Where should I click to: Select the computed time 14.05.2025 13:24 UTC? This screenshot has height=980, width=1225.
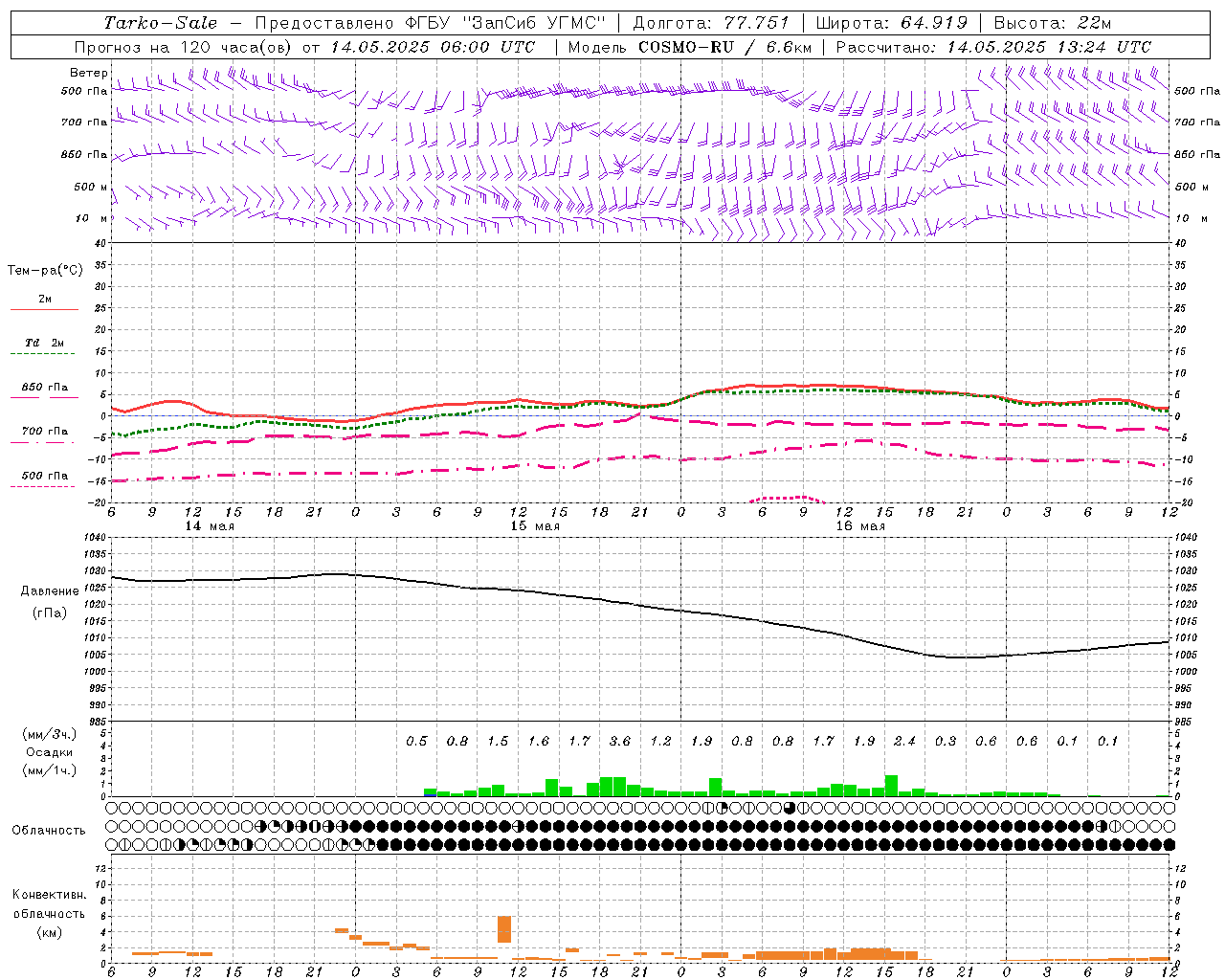pos(1049,47)
